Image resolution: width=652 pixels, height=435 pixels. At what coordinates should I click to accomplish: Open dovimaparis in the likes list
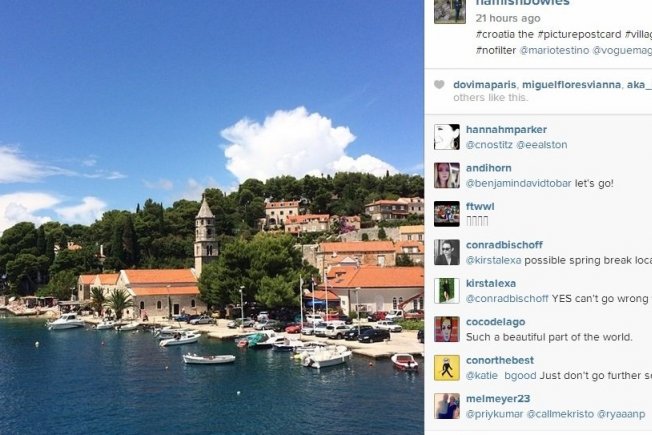484,84
